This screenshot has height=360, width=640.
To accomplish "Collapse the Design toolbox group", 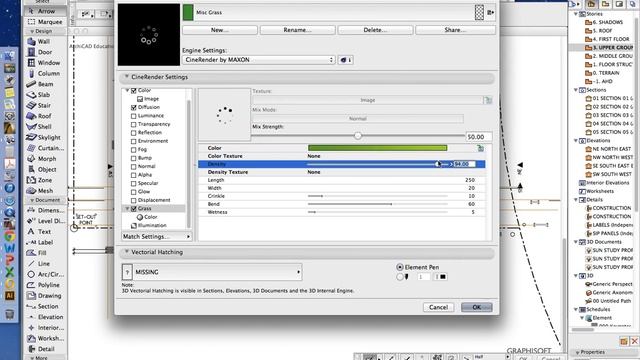I will (32, 31).
